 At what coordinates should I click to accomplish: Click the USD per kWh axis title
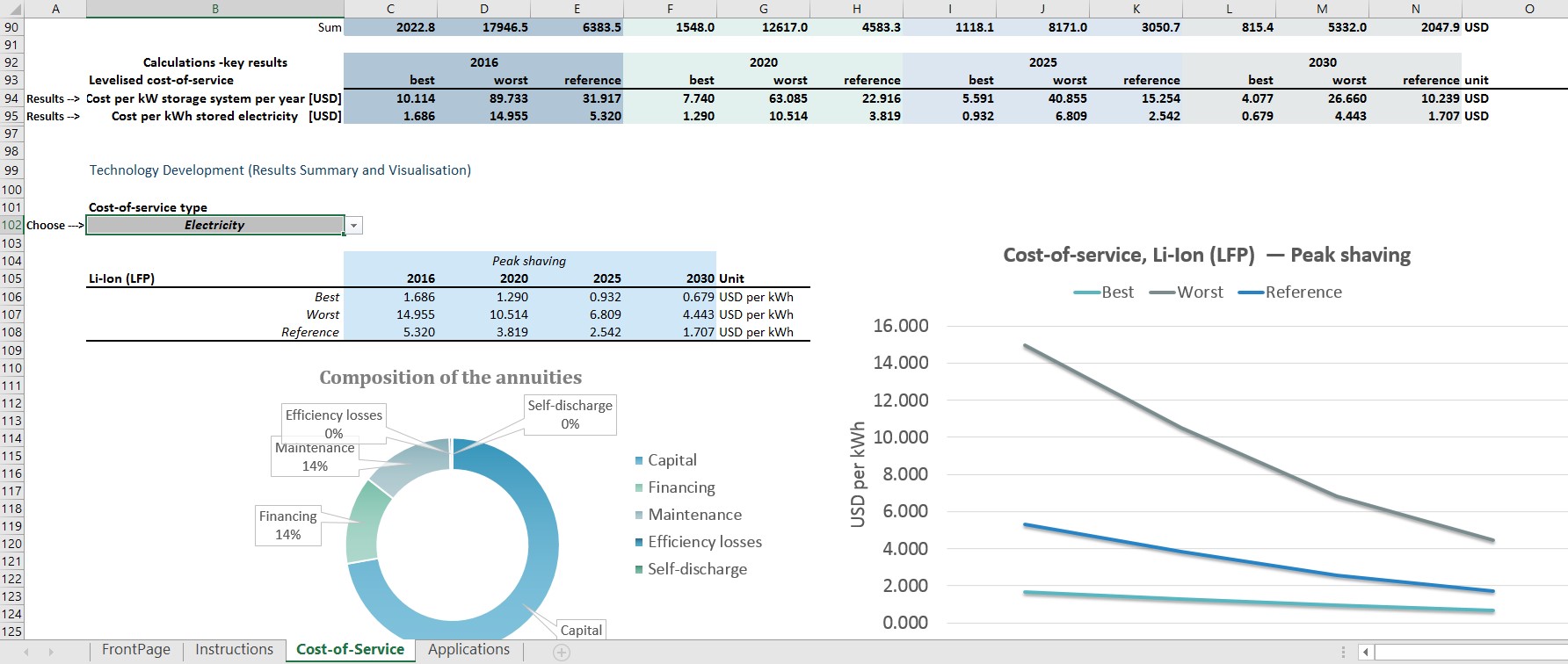point(858,474)
